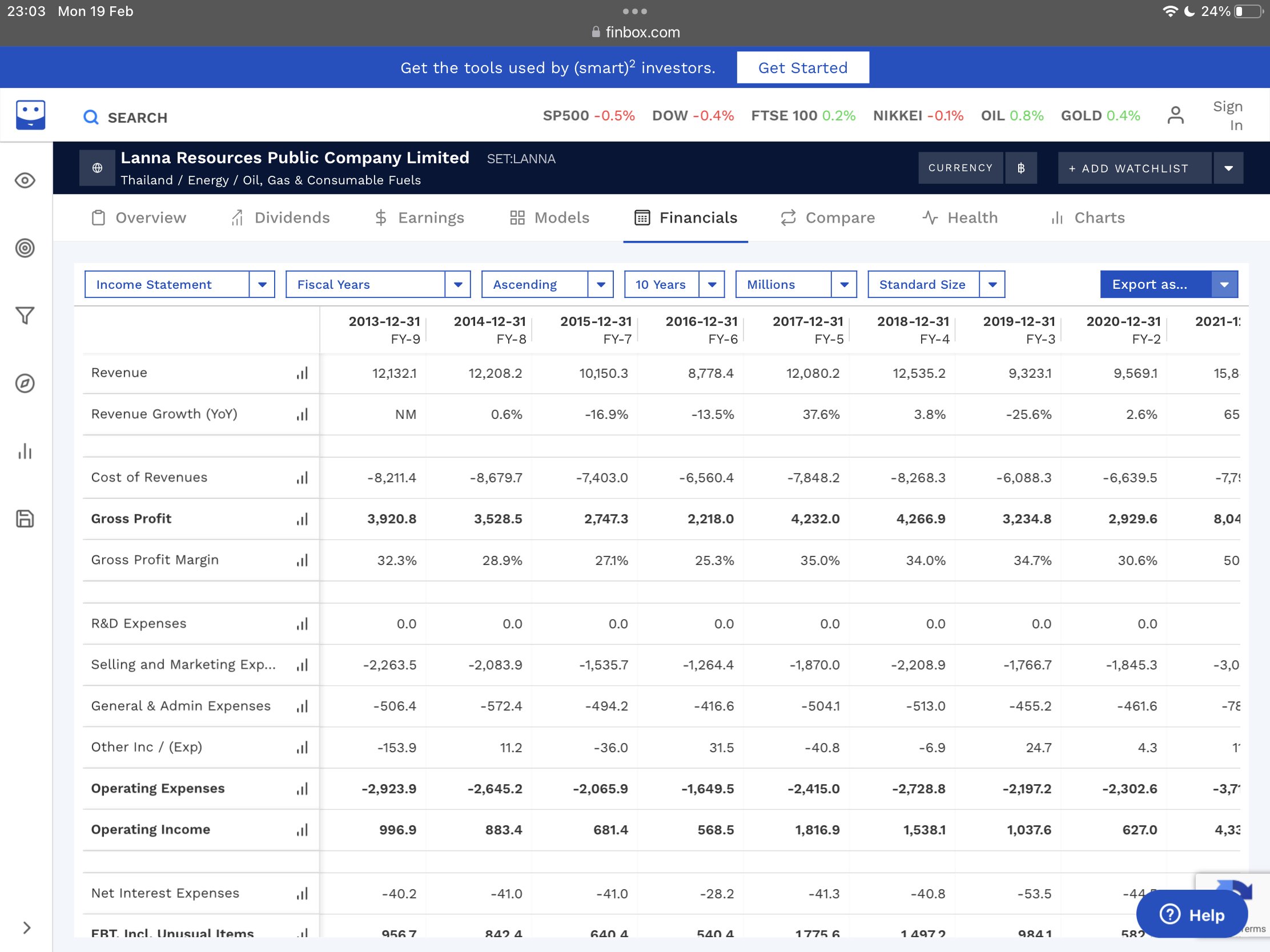
Task: Expand the sidebar with the chevron arrow
Action: [x=26, y=928]
